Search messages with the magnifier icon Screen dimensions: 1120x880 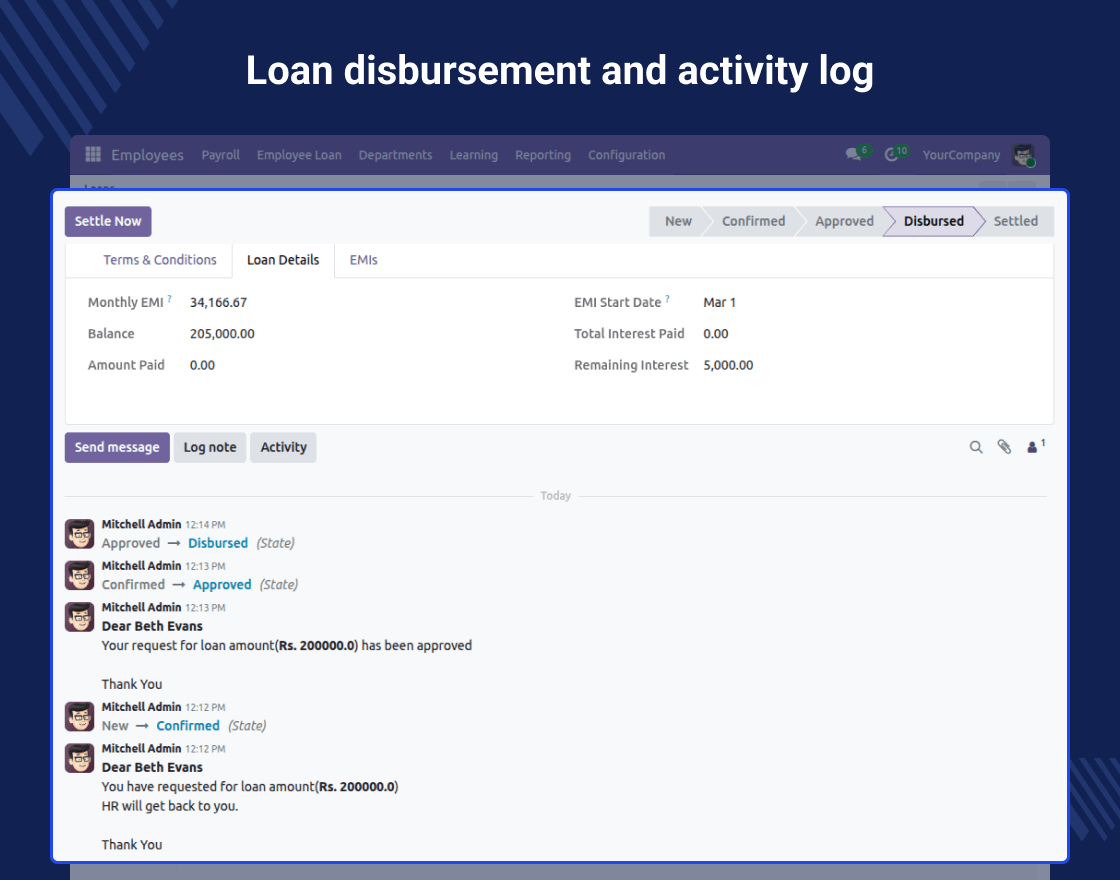pos(976,447)
